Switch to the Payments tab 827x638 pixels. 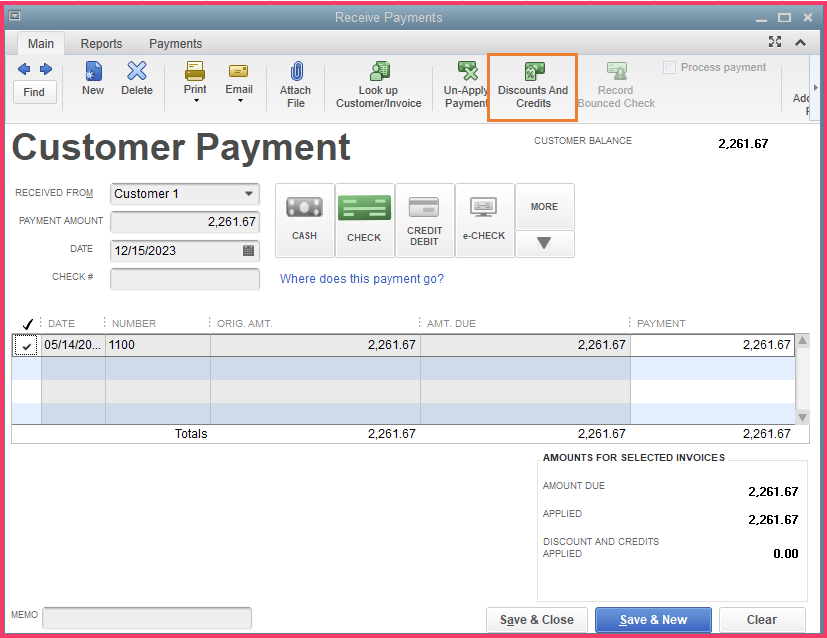click(x=175, y=43)
